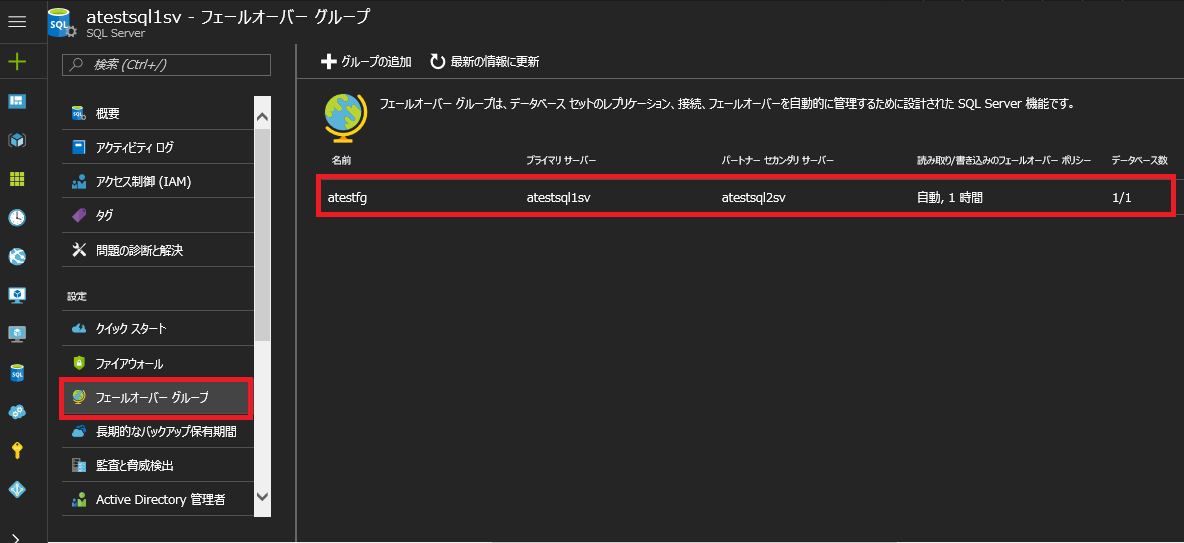Open the atestfg failover group row

click(x=744, y=197)
